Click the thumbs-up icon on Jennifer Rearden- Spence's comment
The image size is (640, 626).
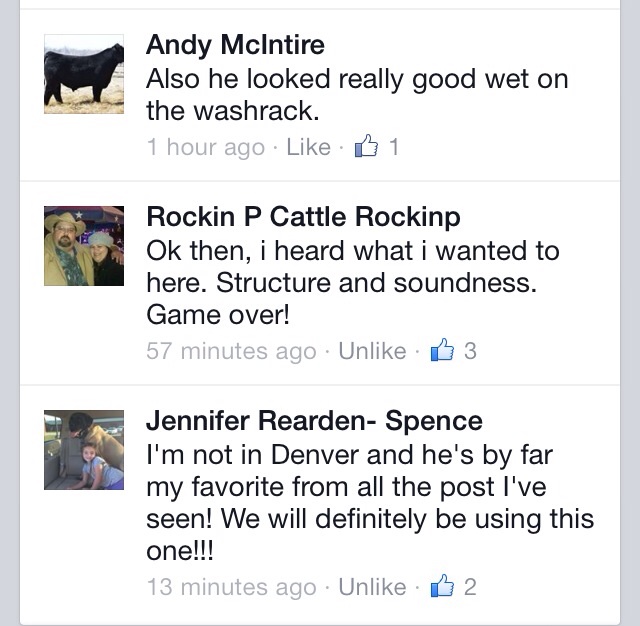pos(442,587)
